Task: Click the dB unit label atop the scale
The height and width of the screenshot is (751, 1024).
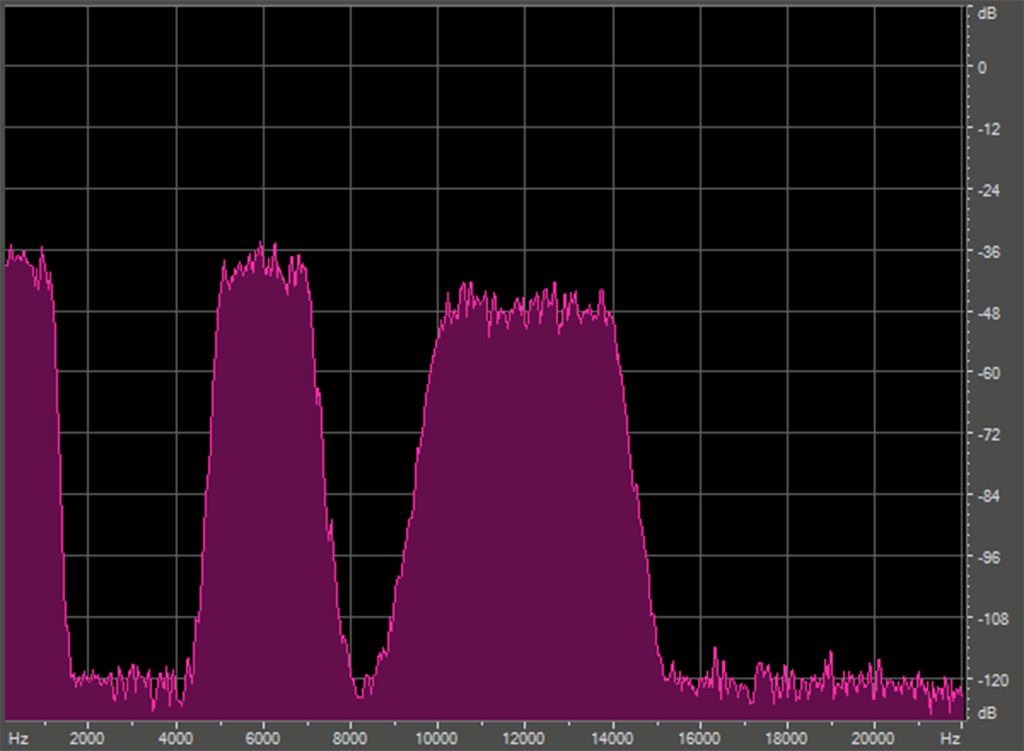Action: (987, 13)
